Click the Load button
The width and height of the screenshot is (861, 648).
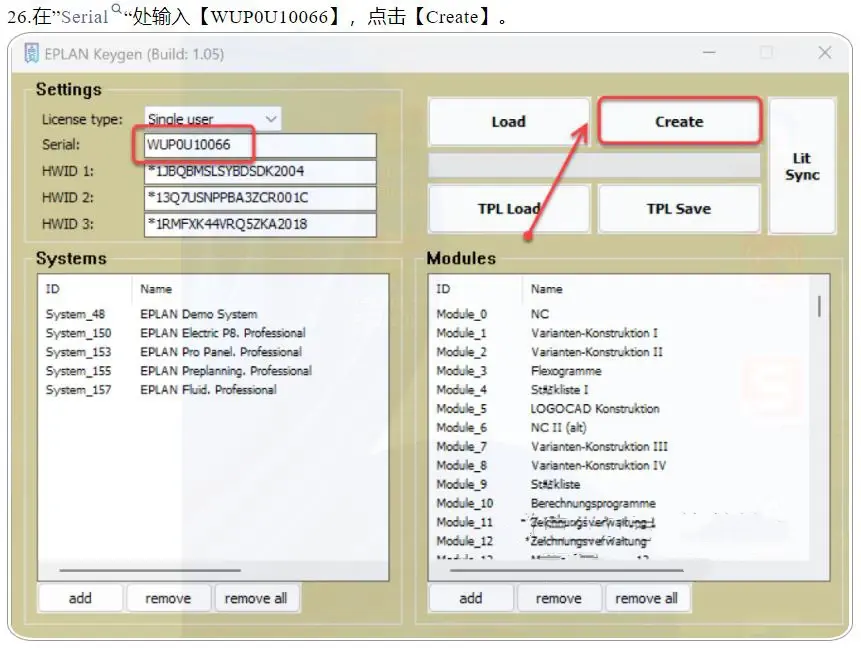coord(508,121)
